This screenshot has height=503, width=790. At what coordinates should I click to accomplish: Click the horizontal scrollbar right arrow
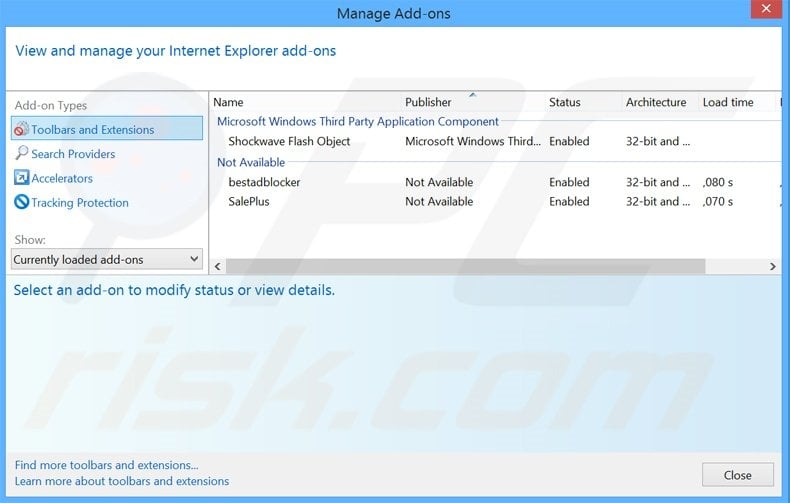coord(773,266)
